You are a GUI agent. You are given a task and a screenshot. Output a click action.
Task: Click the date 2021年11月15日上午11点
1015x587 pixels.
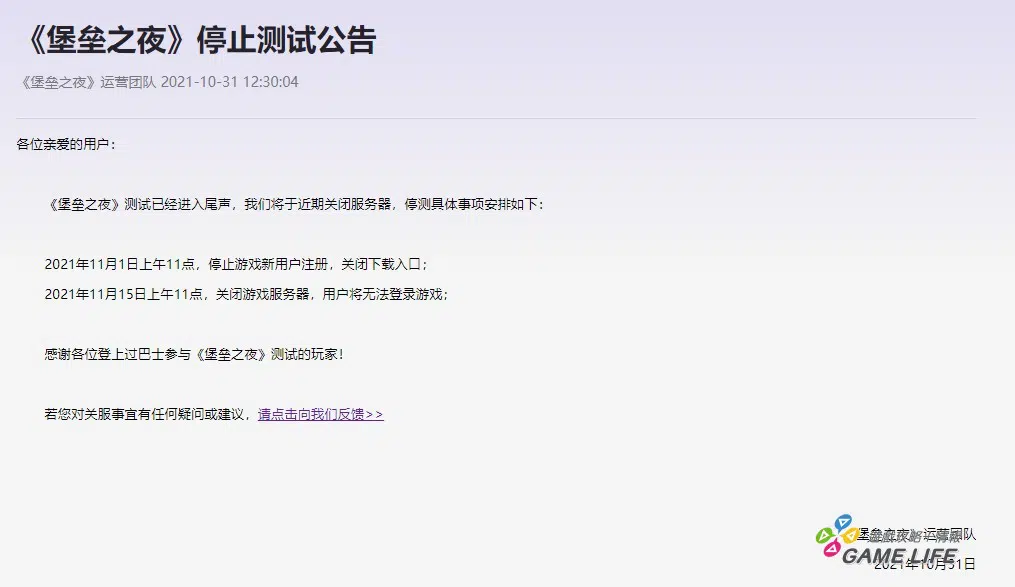point(124,294)
